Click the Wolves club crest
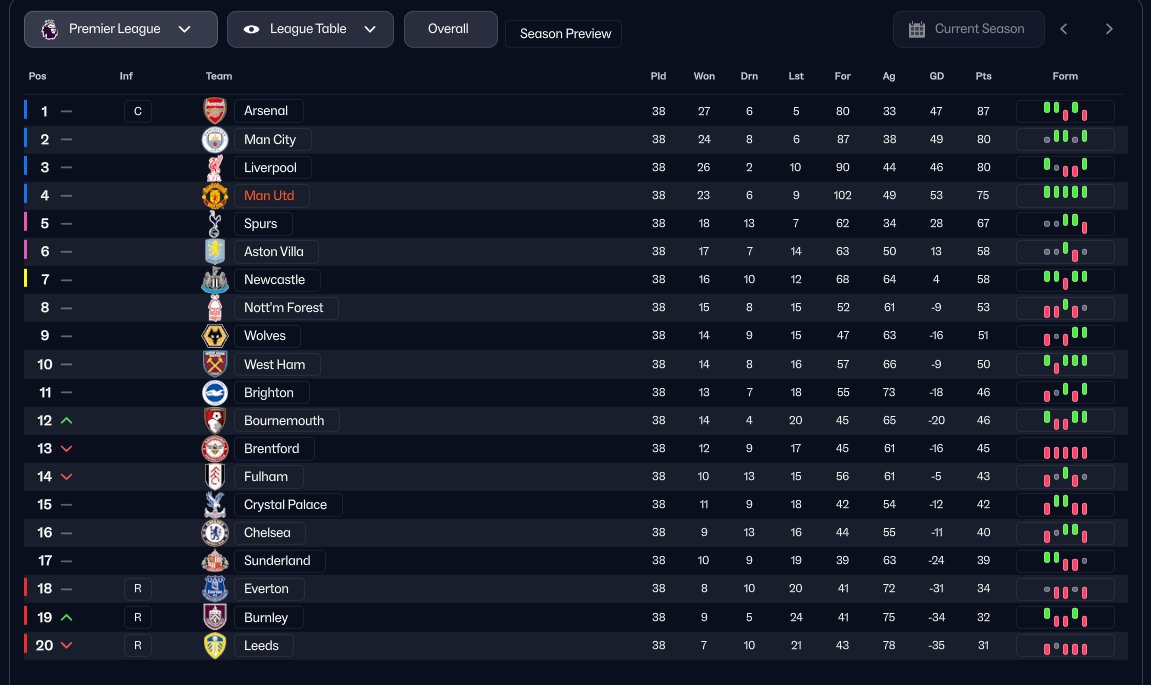 tap(215, 336)
